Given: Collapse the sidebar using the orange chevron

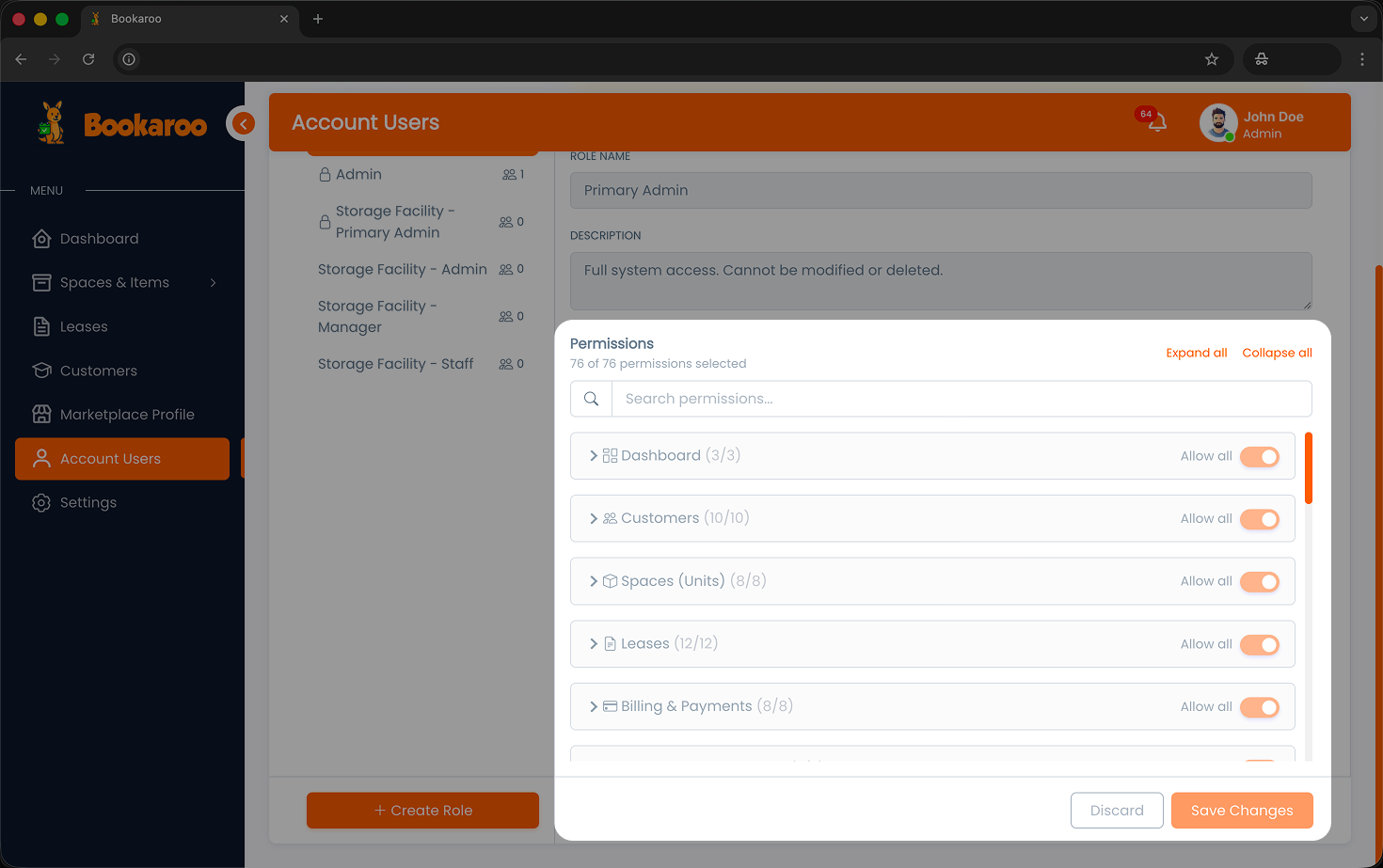Looking at the screenshot, I should coord(242,123).
